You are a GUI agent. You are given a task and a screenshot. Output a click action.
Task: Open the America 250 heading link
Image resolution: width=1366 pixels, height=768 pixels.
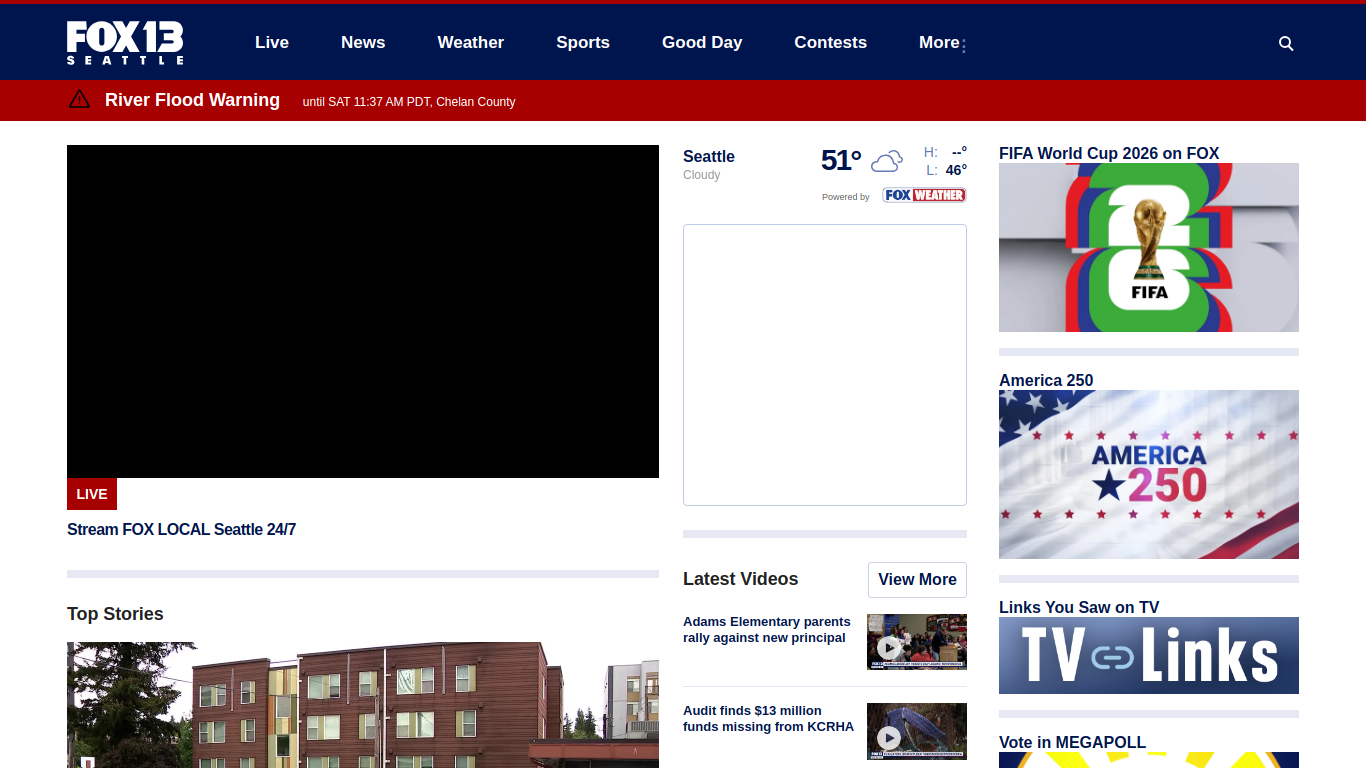(1046, 380)
